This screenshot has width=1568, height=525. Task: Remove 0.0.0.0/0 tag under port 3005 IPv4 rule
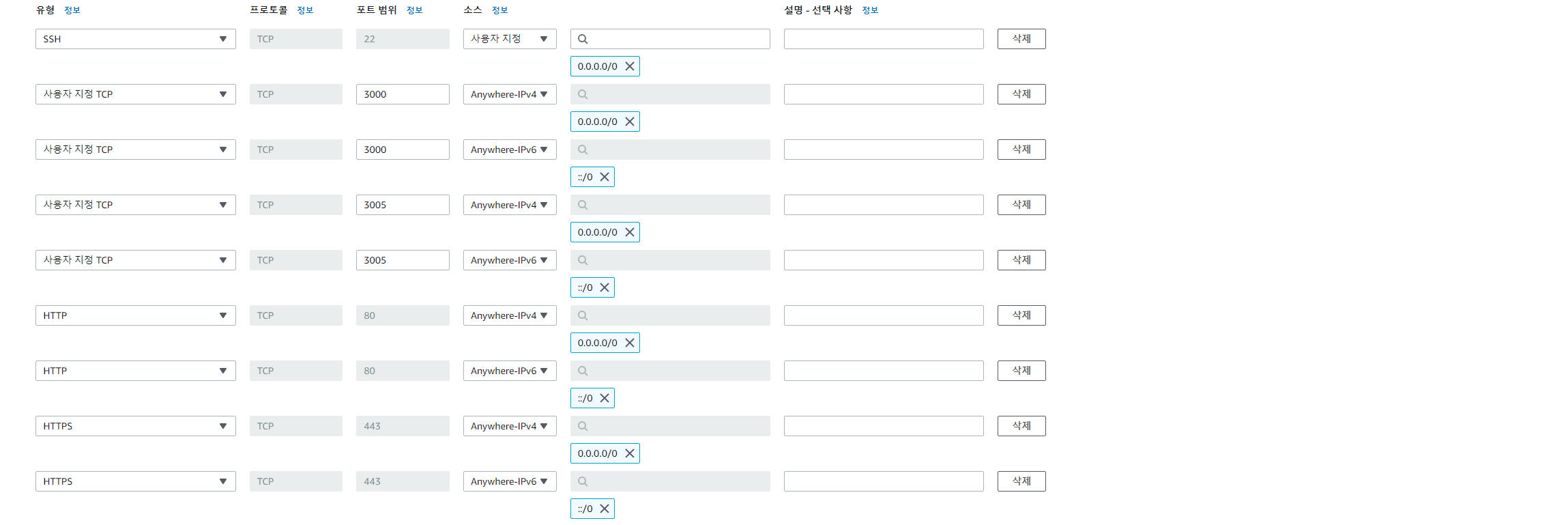[630, 232]
